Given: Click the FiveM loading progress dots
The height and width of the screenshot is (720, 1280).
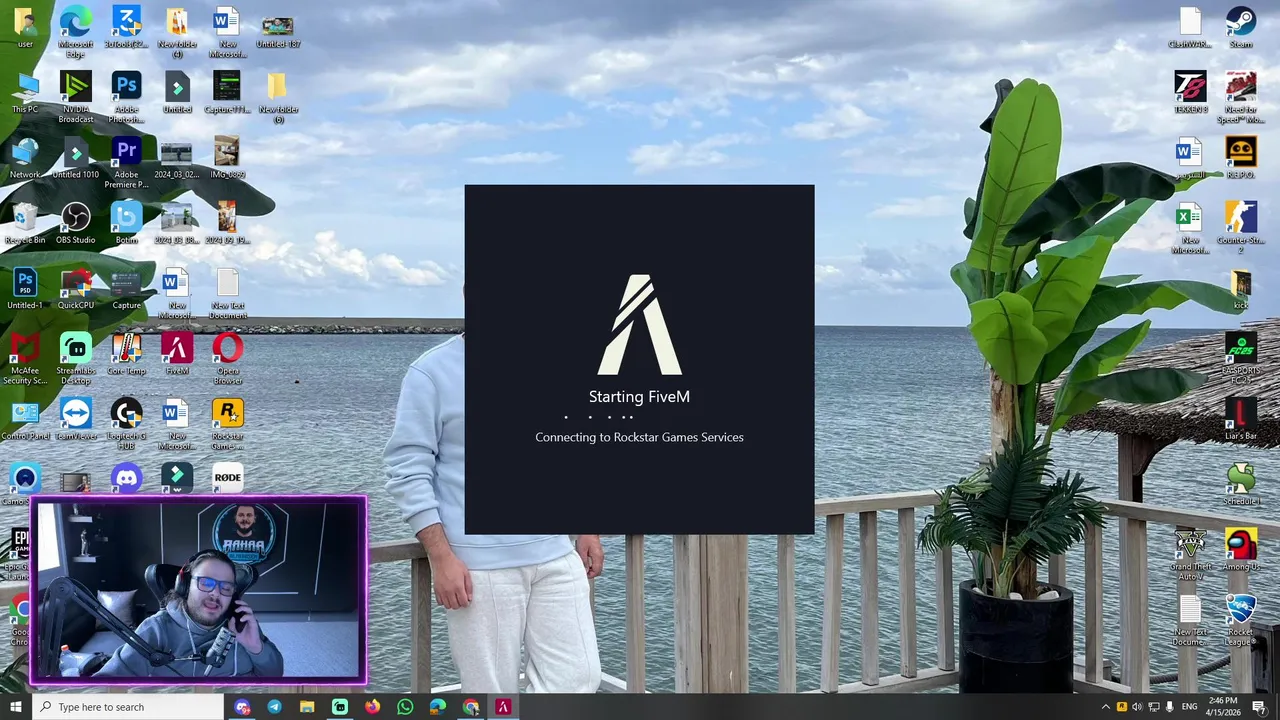Looking at the screenshot, I should point(600,417).
